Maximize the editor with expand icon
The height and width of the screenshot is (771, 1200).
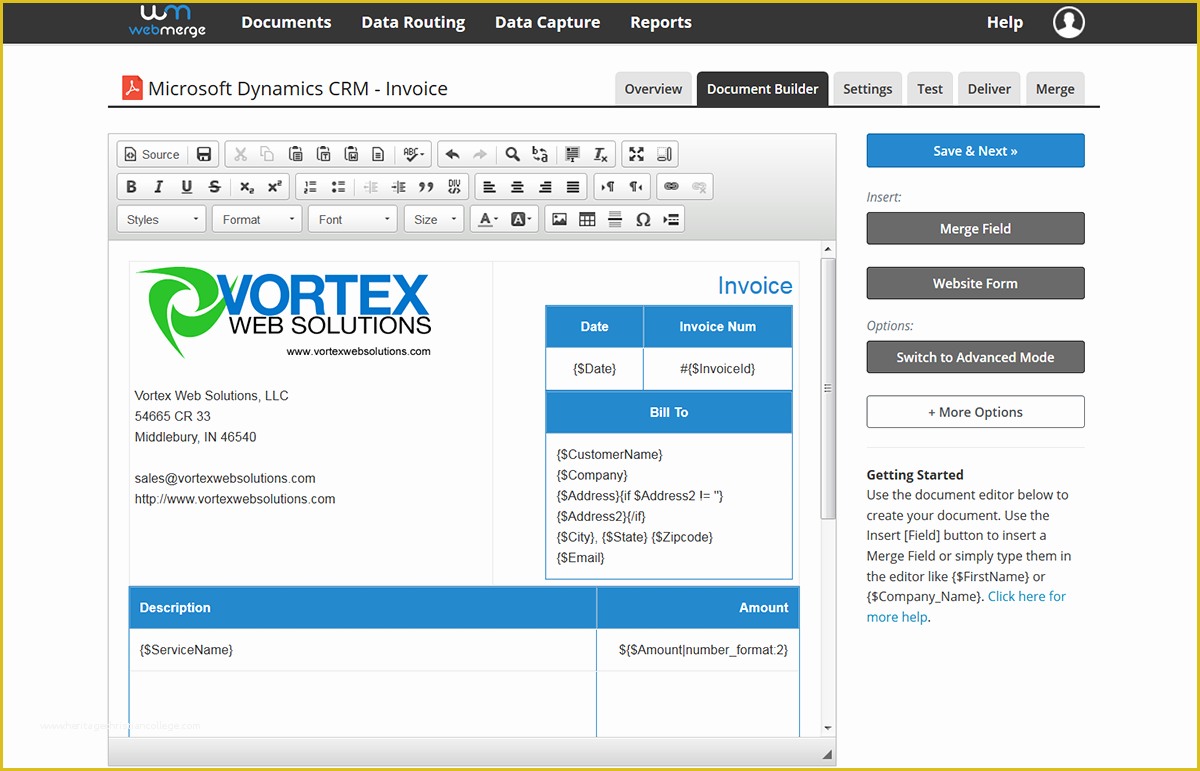click(x=636, y=154)
